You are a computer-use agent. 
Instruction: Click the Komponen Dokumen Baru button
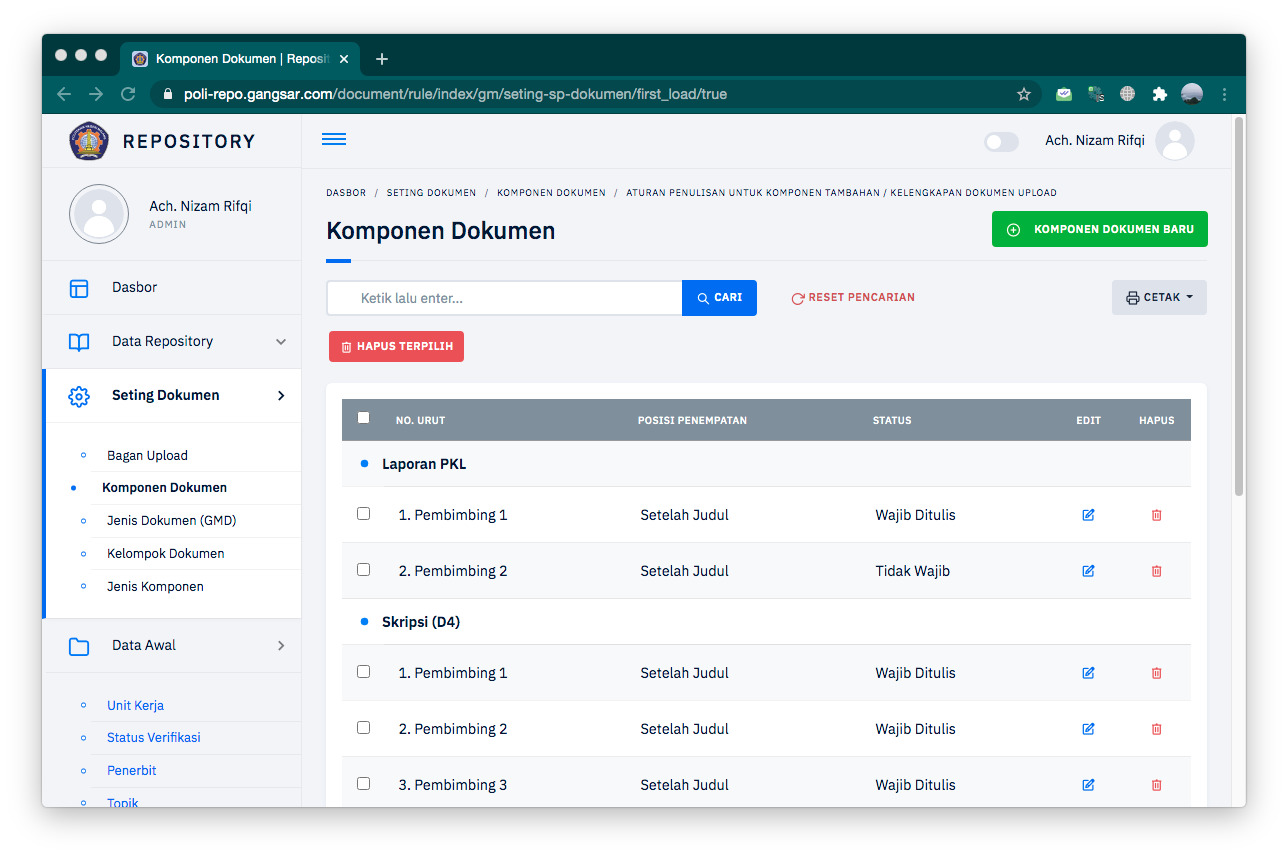[1099, 229]
